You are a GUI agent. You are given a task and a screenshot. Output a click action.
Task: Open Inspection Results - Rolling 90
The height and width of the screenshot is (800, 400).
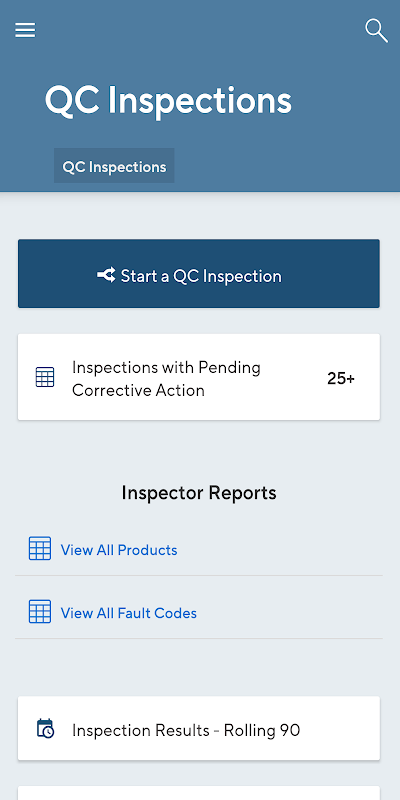[199, 728]
